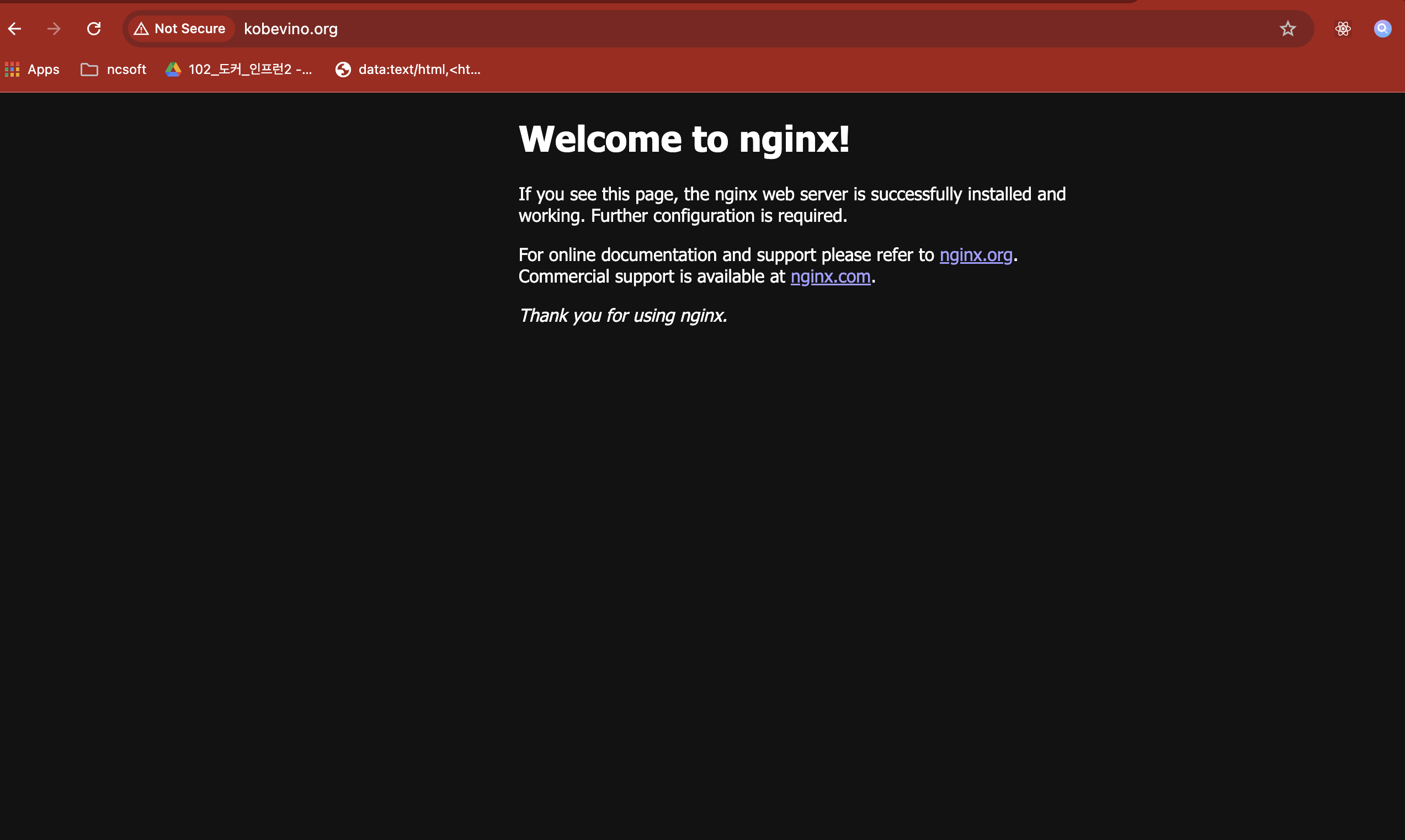This screenshot has height=840, width=1405.
Task: Click the Welcome to nginx heading
Action: pyautogui.click(x=684, y=138)
